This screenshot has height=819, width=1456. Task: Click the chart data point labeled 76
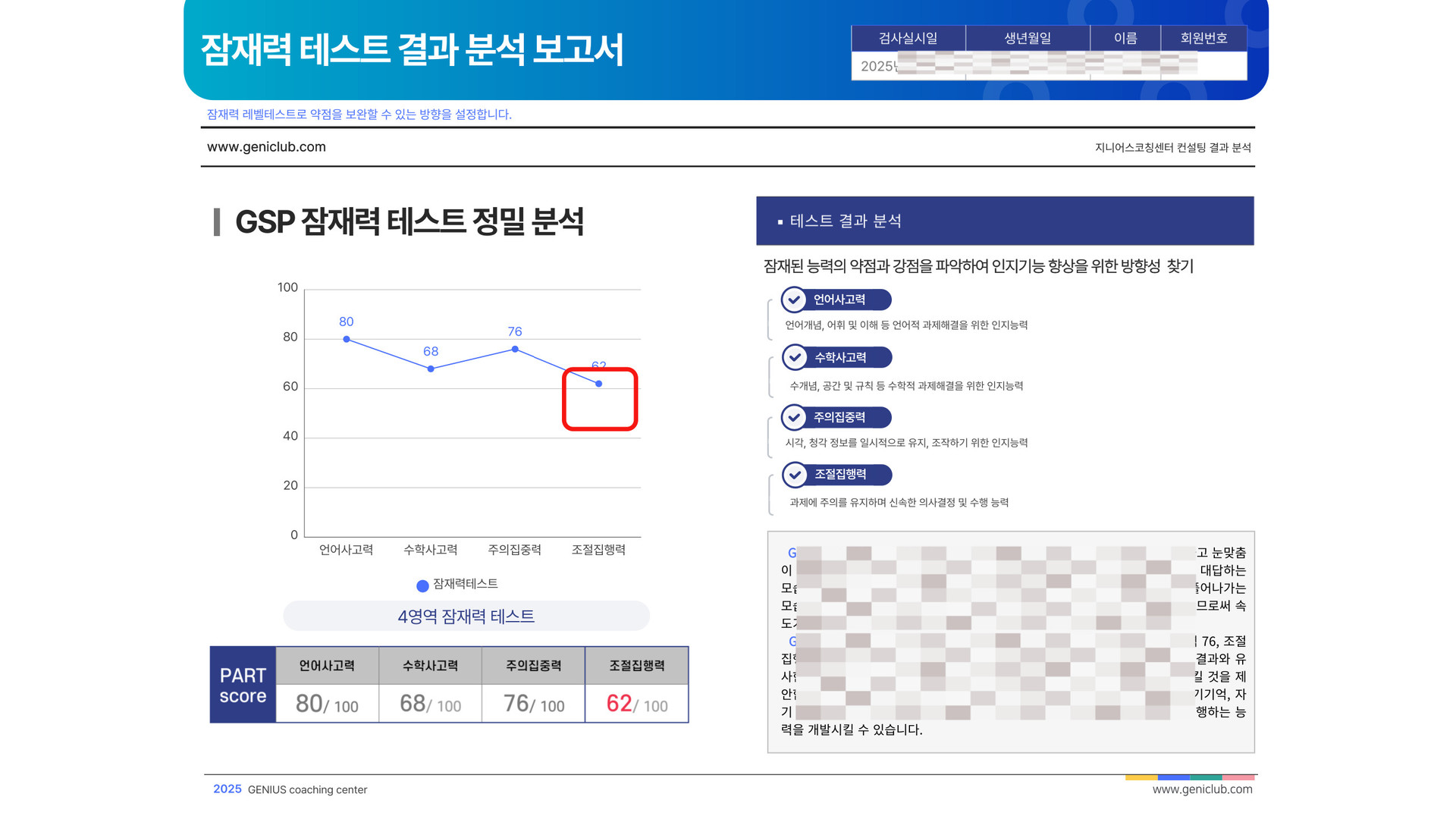[515, 349]
